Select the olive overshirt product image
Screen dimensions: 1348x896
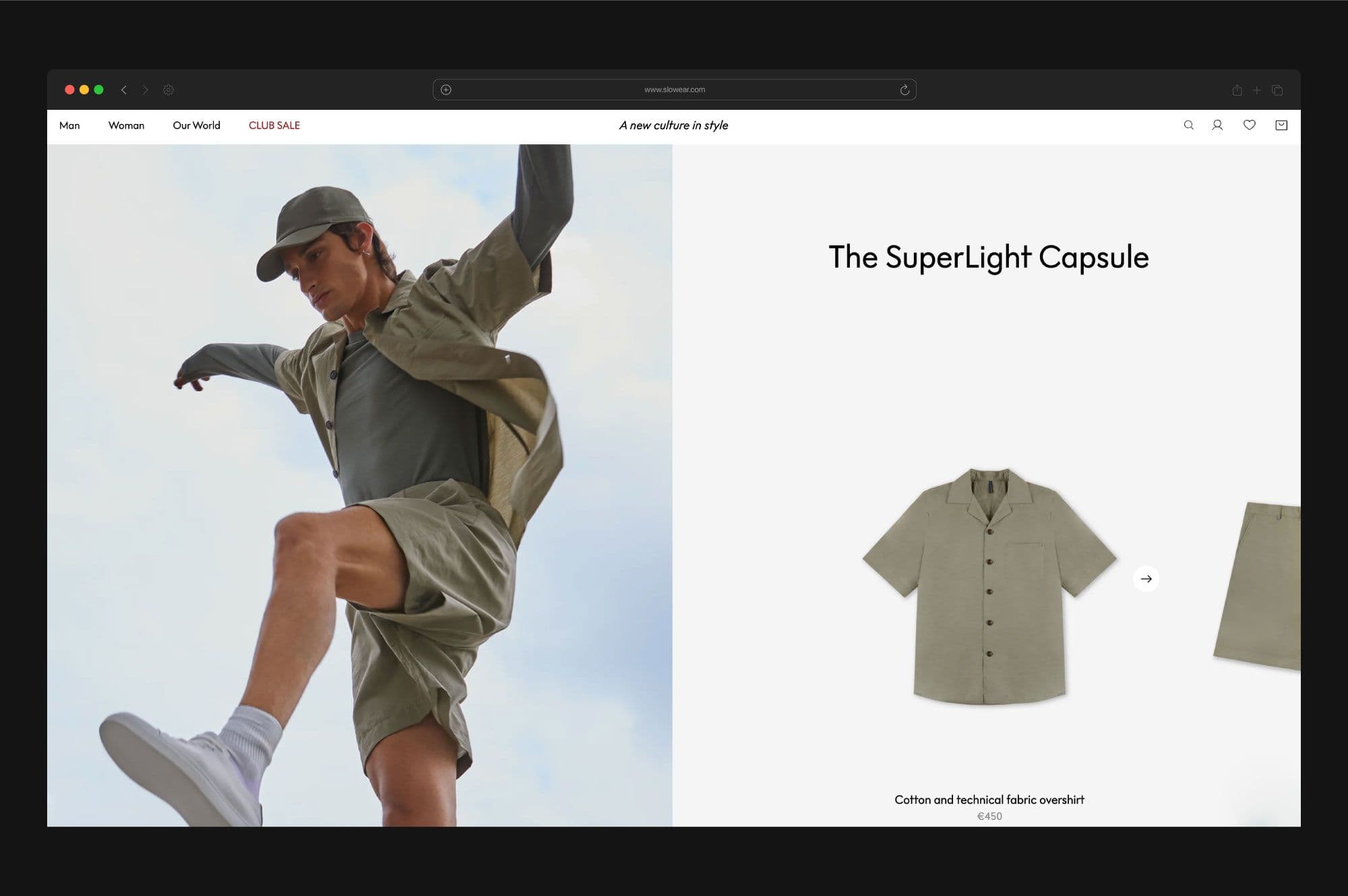[989, 586]
